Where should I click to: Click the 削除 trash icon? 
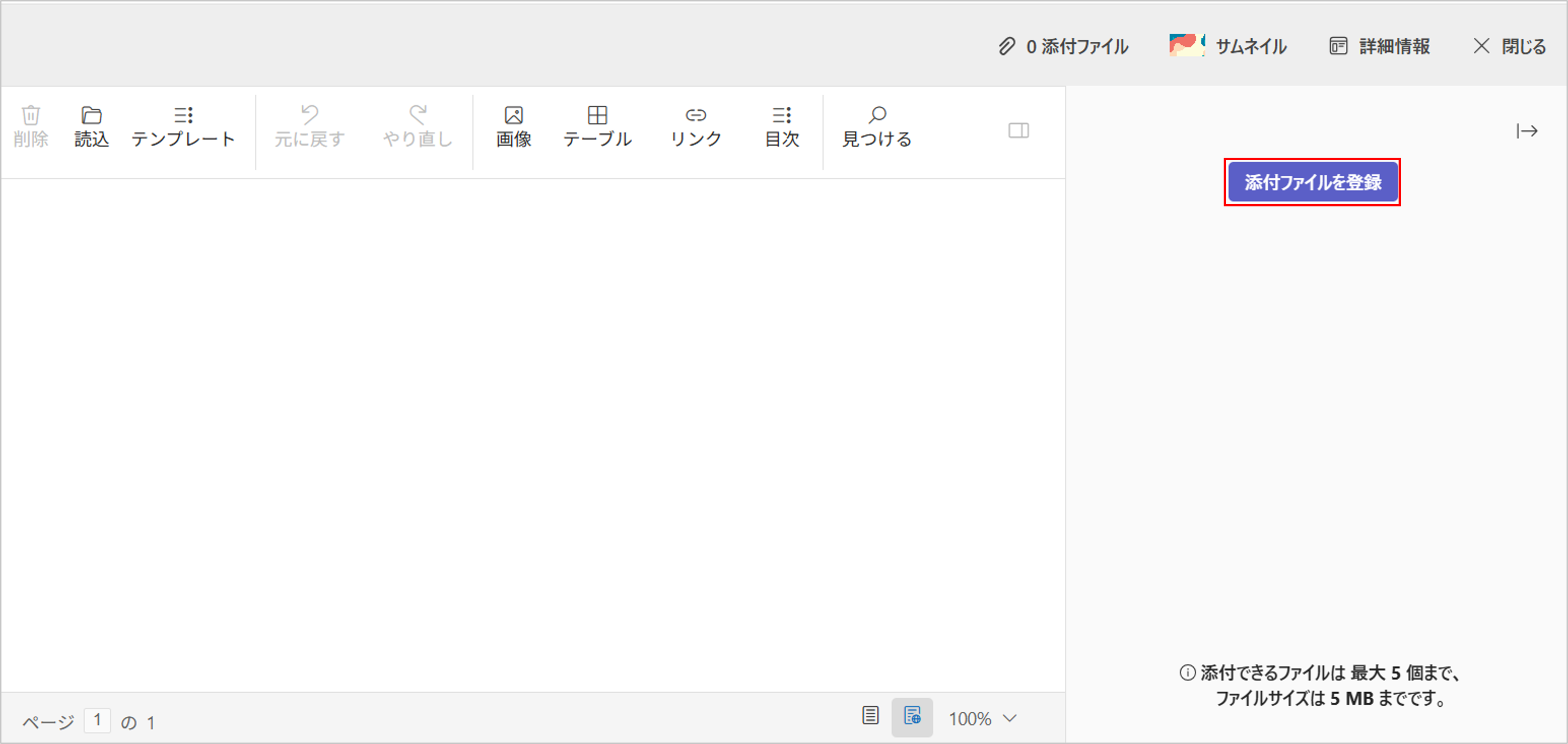click(30, 116)
